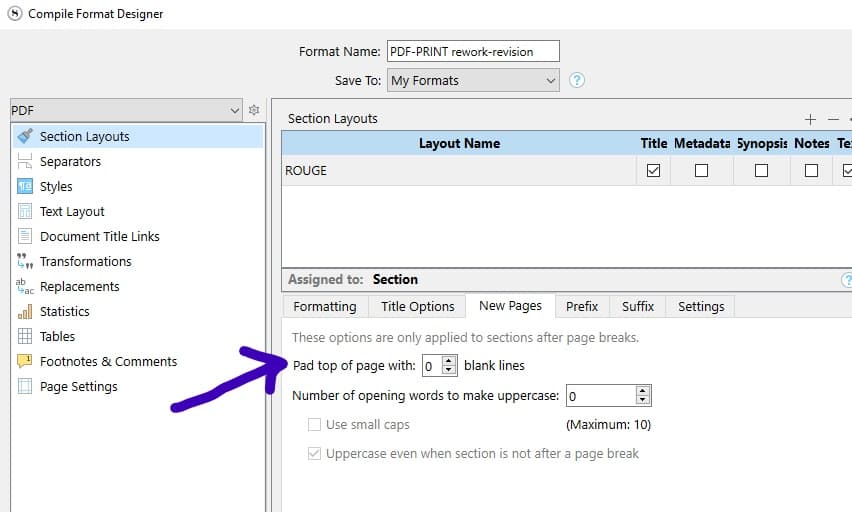Viewport: 852px width, 512px height.
Task: Click the Replacements ab-ac icon
Action: (25, 286)
